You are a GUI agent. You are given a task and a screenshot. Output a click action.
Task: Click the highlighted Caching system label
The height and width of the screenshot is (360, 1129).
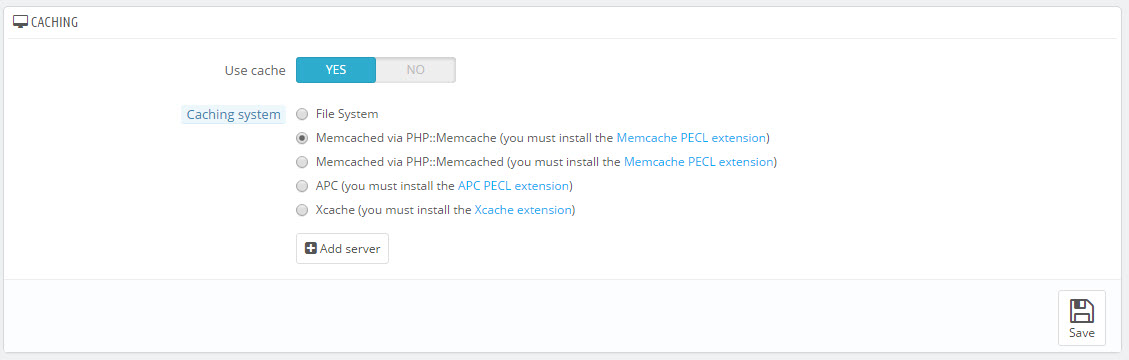(233, 114)
